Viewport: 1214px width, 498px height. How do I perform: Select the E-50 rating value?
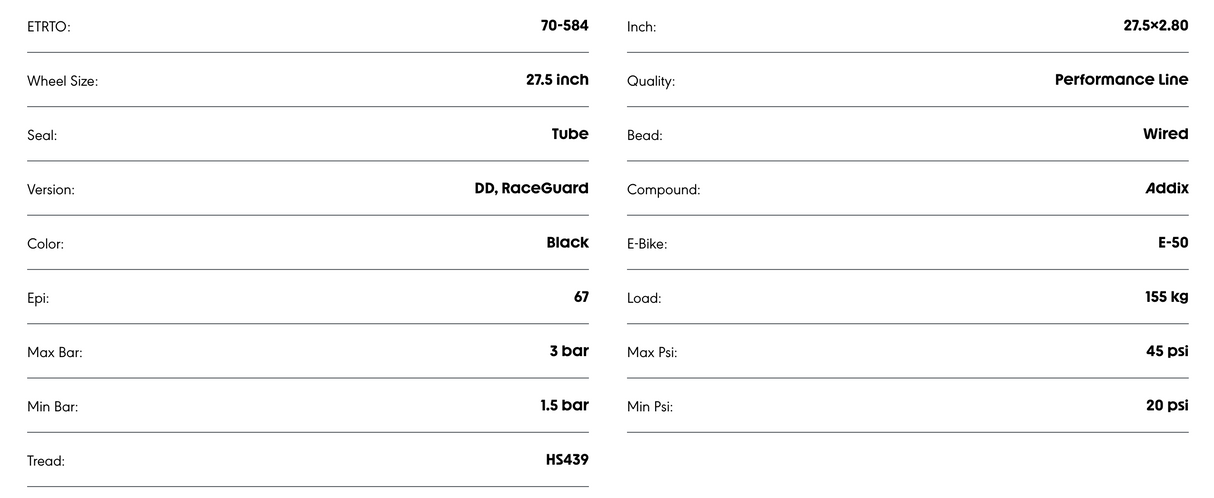click(x=1173, y=242)
